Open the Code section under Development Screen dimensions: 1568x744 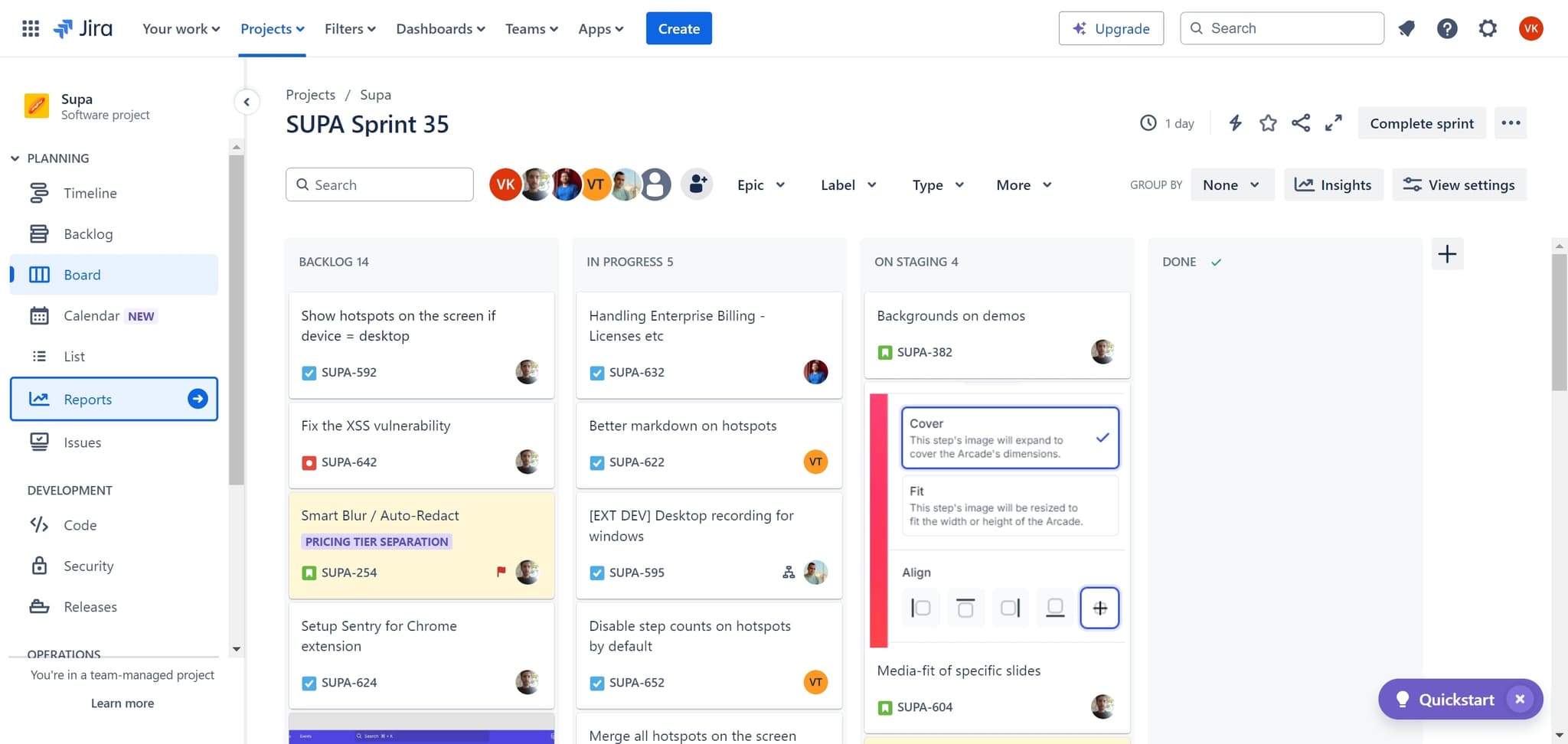tap(78, 525)
